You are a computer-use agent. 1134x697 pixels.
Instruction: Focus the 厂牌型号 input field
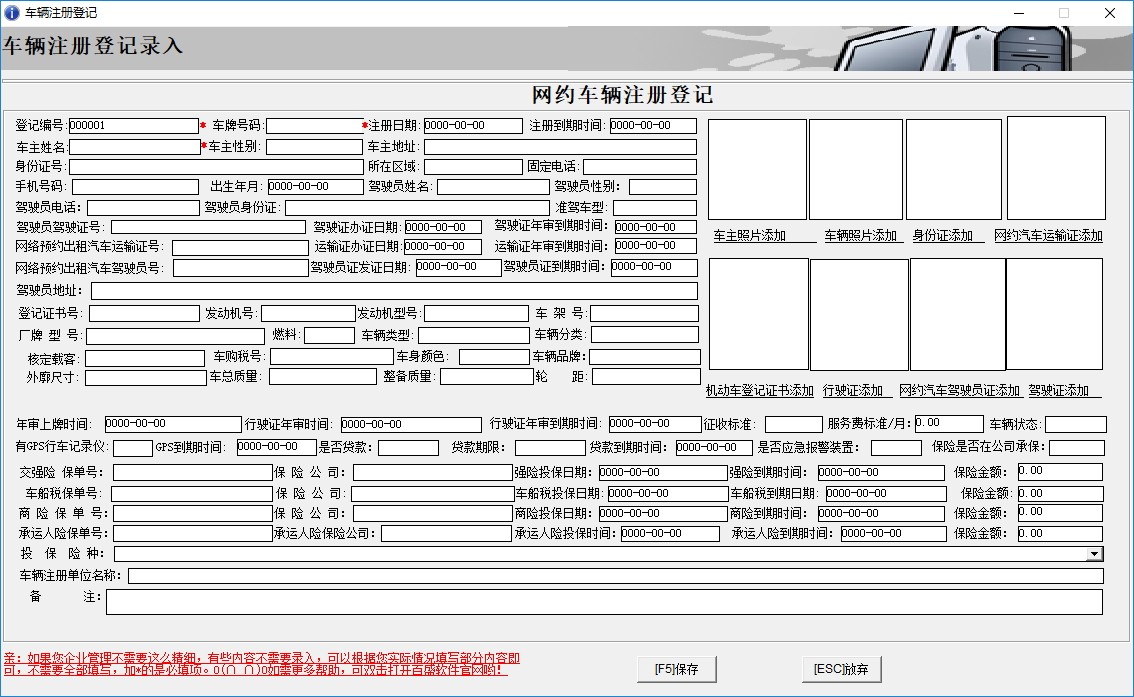(x=175, y=335)
